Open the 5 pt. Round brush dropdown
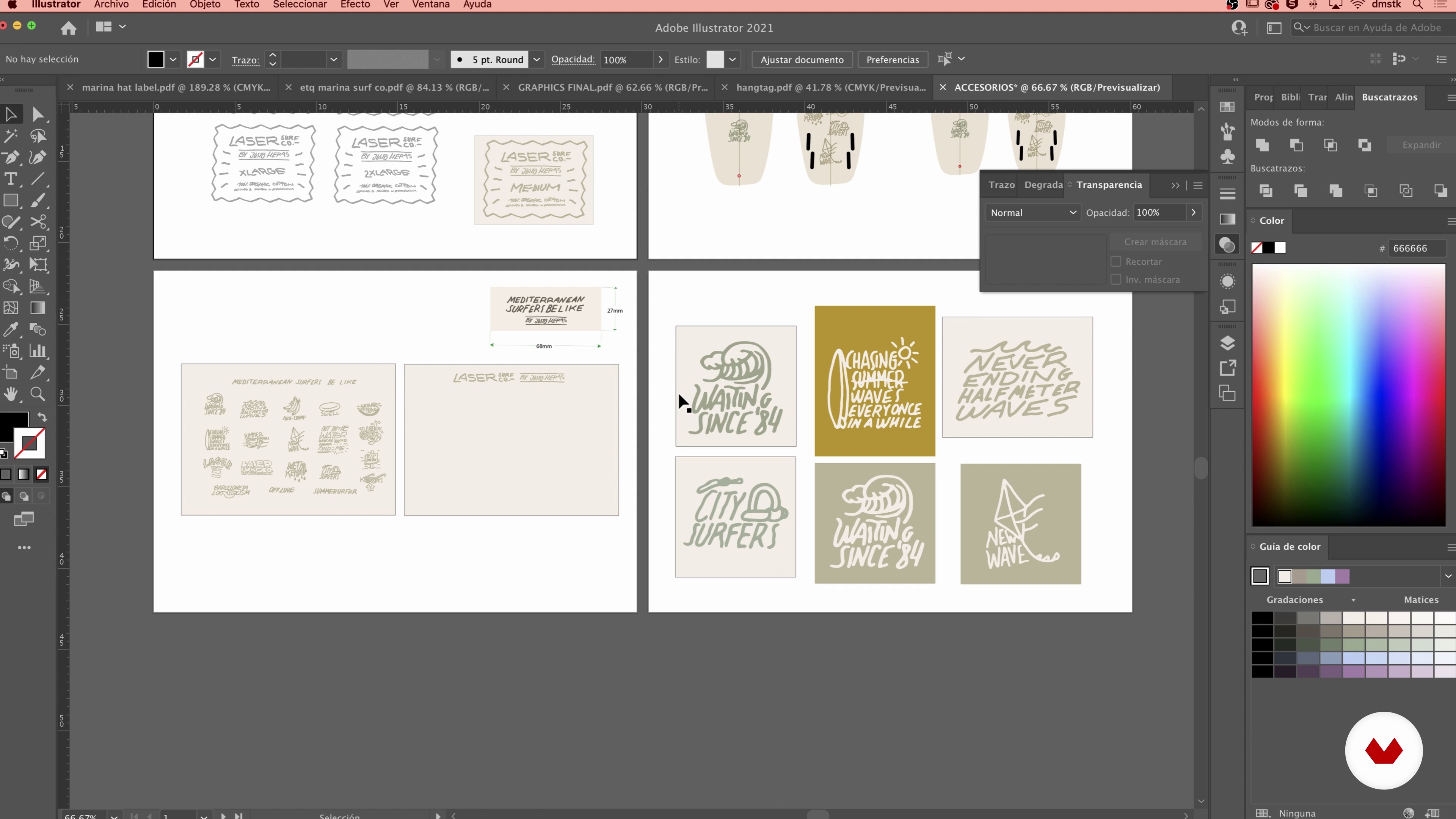 point(537,60)
